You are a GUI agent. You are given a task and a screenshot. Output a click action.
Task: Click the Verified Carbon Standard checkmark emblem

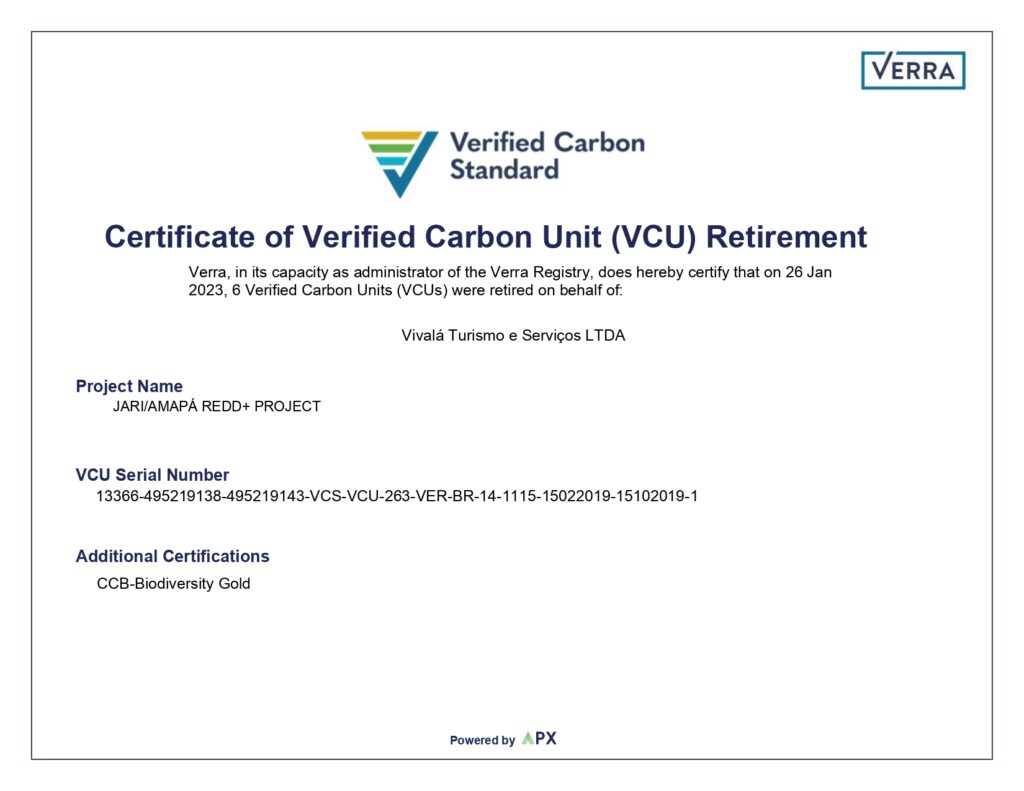[400, 163]
